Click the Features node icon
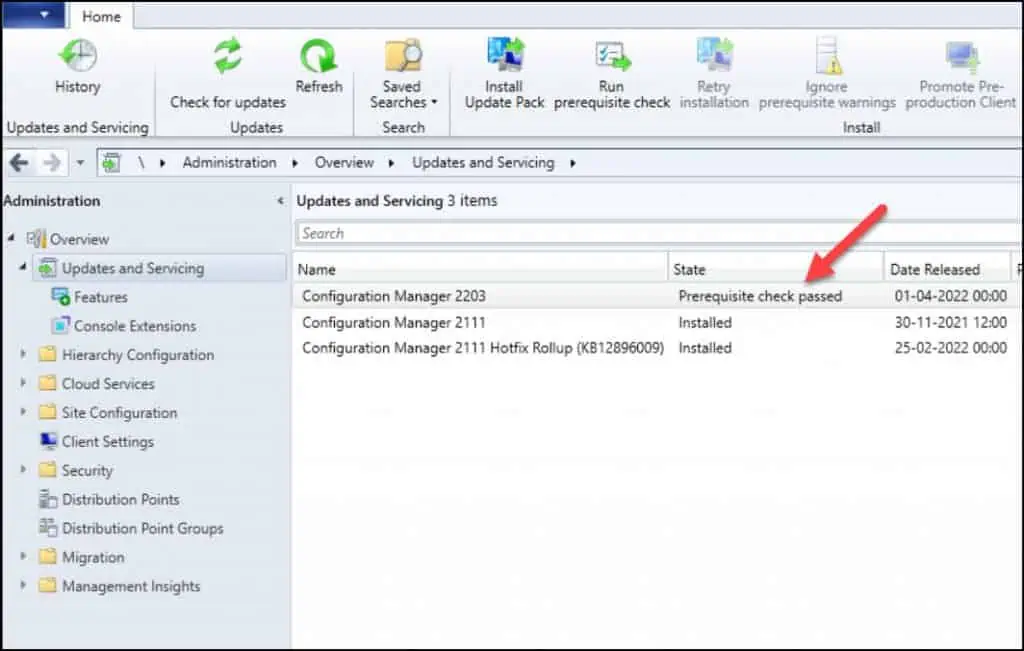 pos(60,296)
